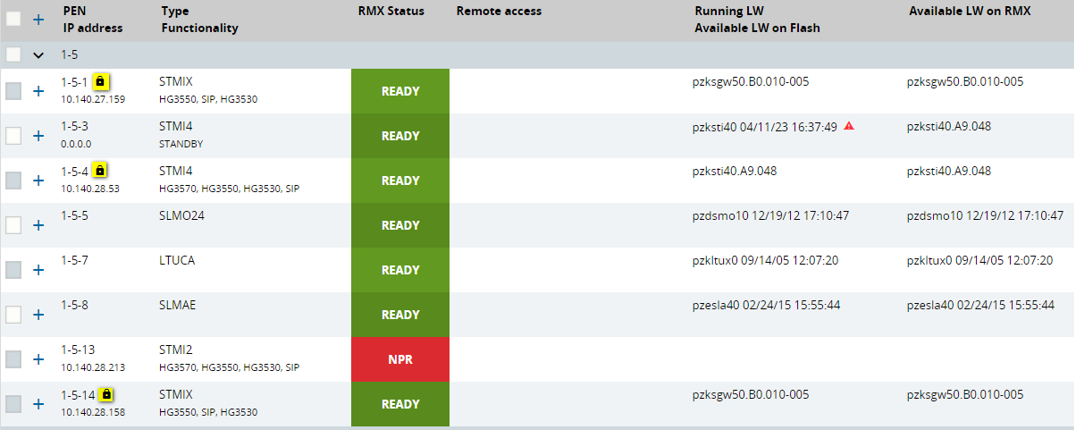
Task: Click running LW pzksti40 04/11/23 16:37:49
Action: point(765,127)
